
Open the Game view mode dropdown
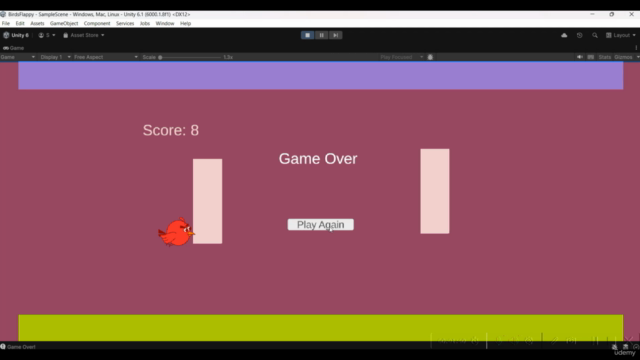[x=18, y=57]
